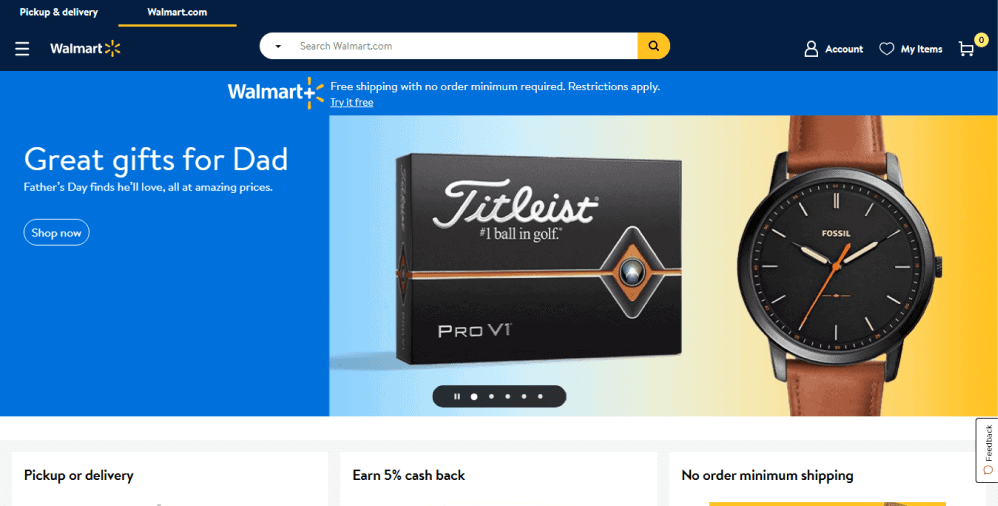Click the Shop now button
This screenshot has width=998, height=506.
[x=57, y=232]
